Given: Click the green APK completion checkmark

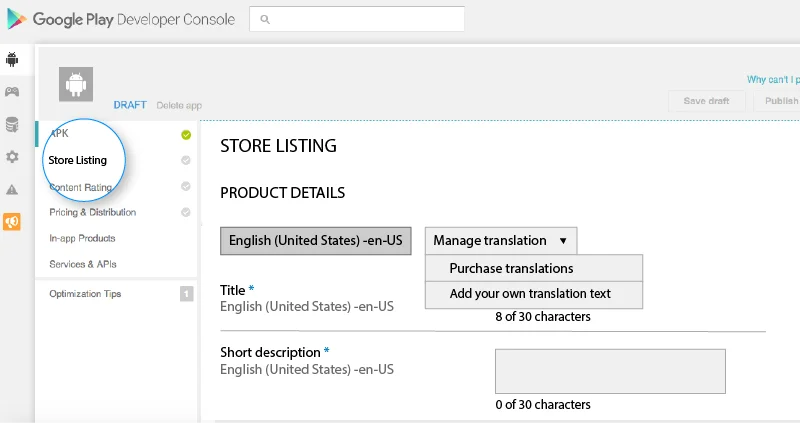Looking at the screenshot, I should point(186,135).
